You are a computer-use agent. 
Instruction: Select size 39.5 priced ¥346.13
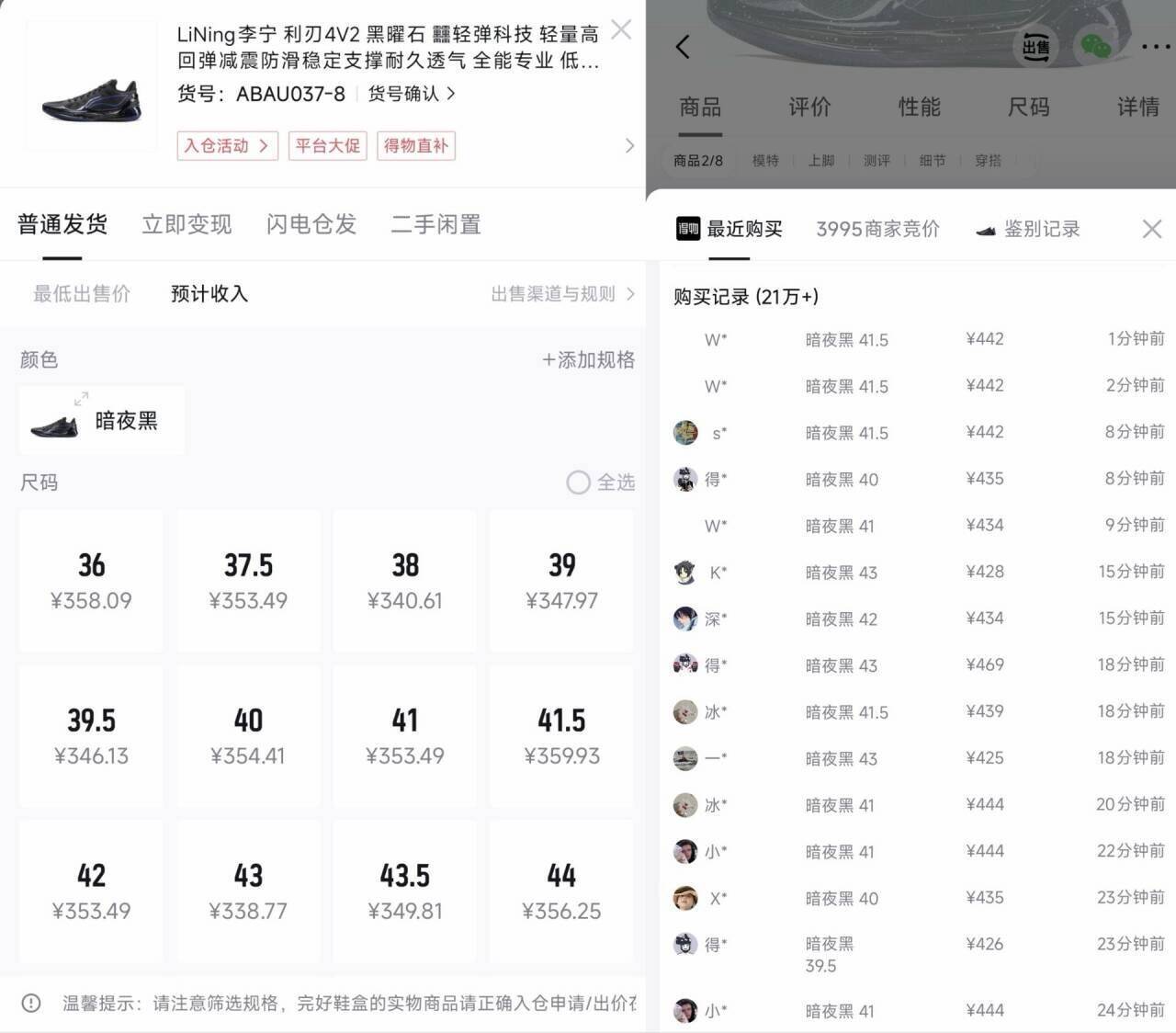[91, 736]
